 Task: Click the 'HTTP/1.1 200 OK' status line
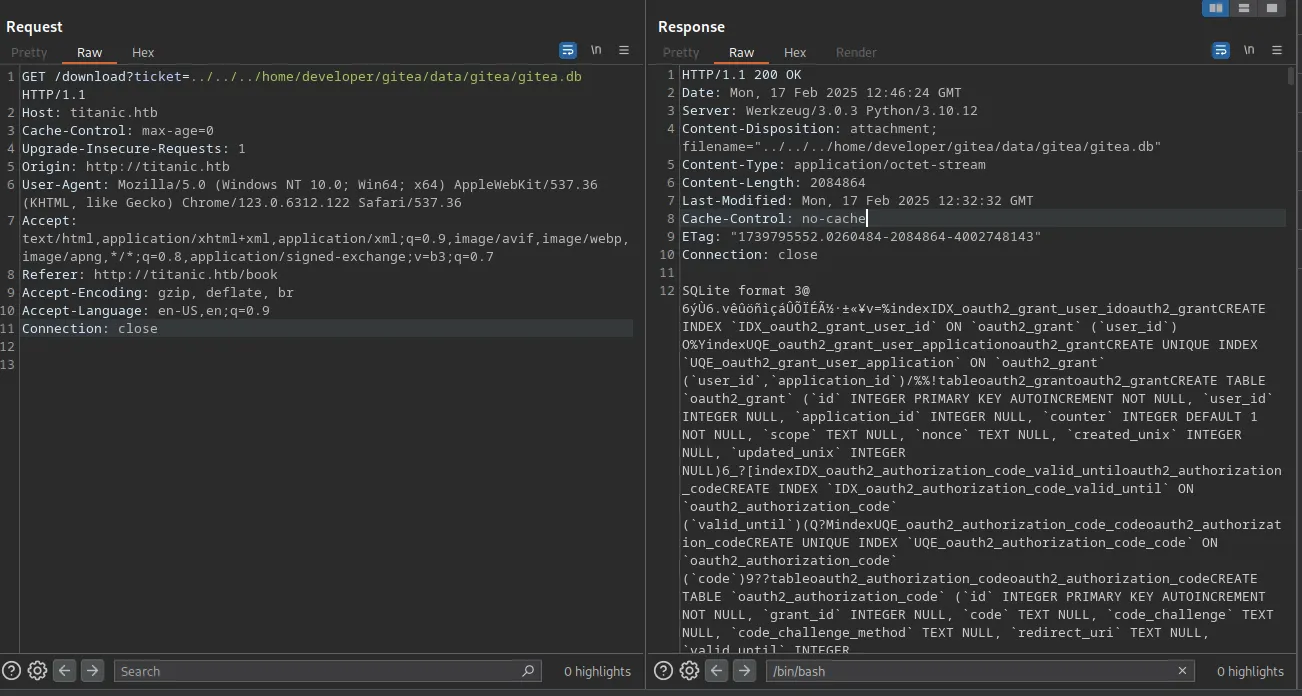[x=741, y=74]
